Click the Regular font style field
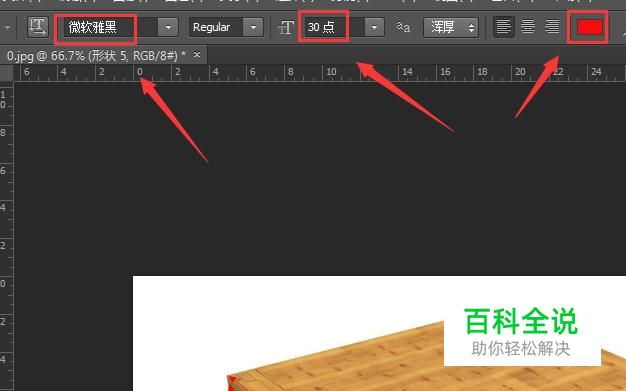Image resolution: width=626 pixels, height=391 pixels. [216, 27]
